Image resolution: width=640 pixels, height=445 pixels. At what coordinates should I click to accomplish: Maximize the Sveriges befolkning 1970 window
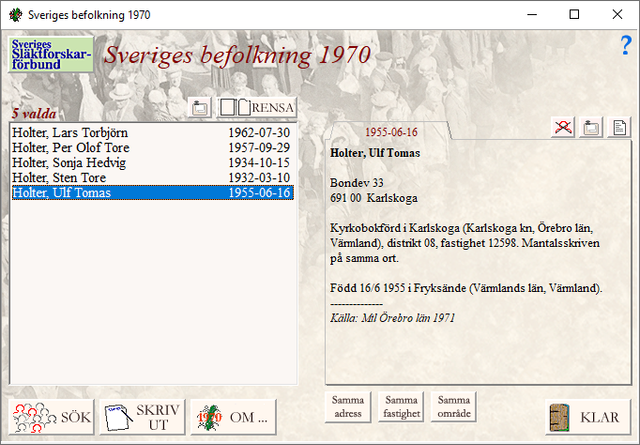pyautogui.click(x=574, y=15)
